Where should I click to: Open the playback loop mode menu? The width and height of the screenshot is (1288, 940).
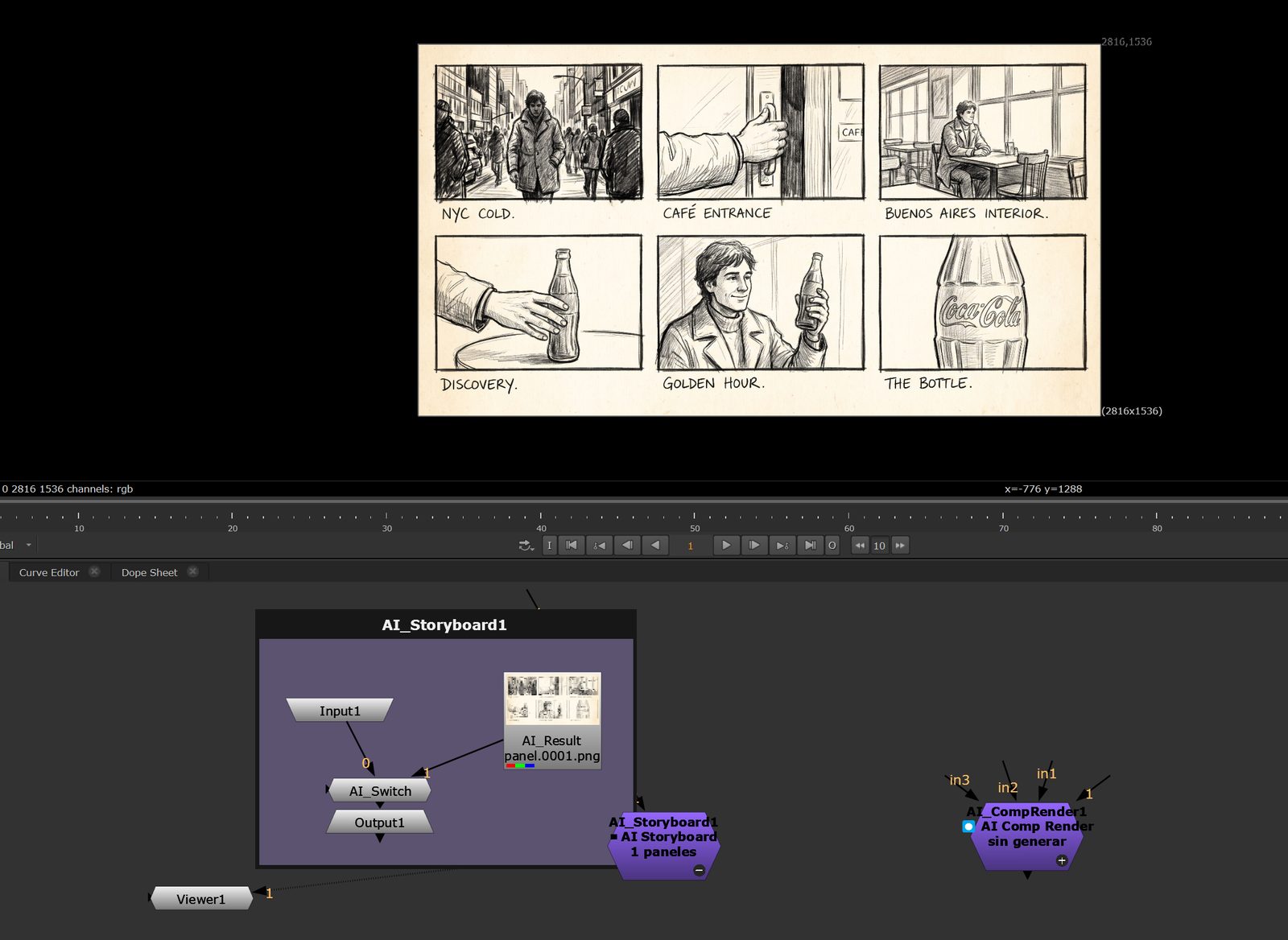pos(526,546)
